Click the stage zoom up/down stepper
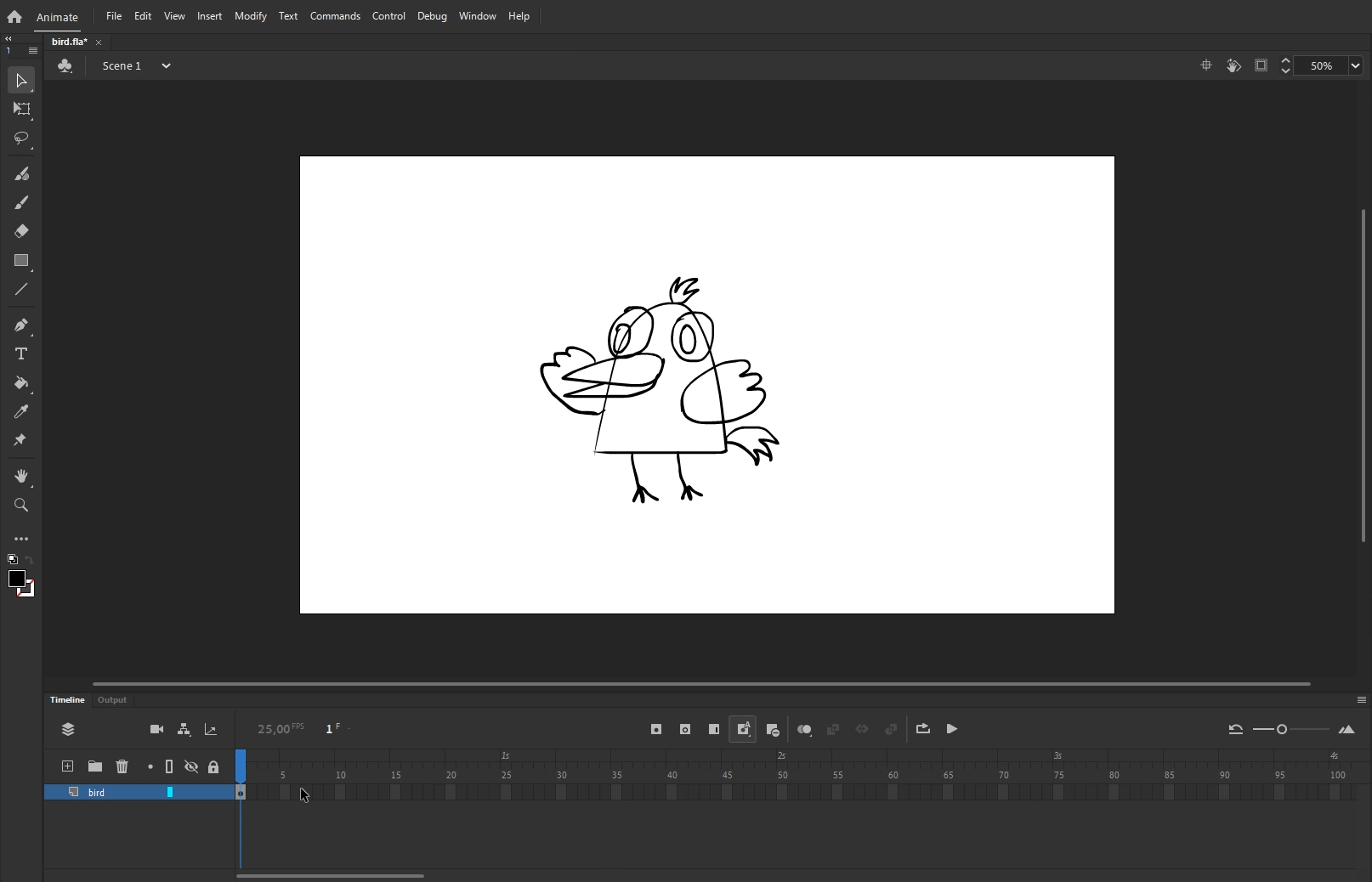Screen dimensions: 1372x882 coord(1285,65)
